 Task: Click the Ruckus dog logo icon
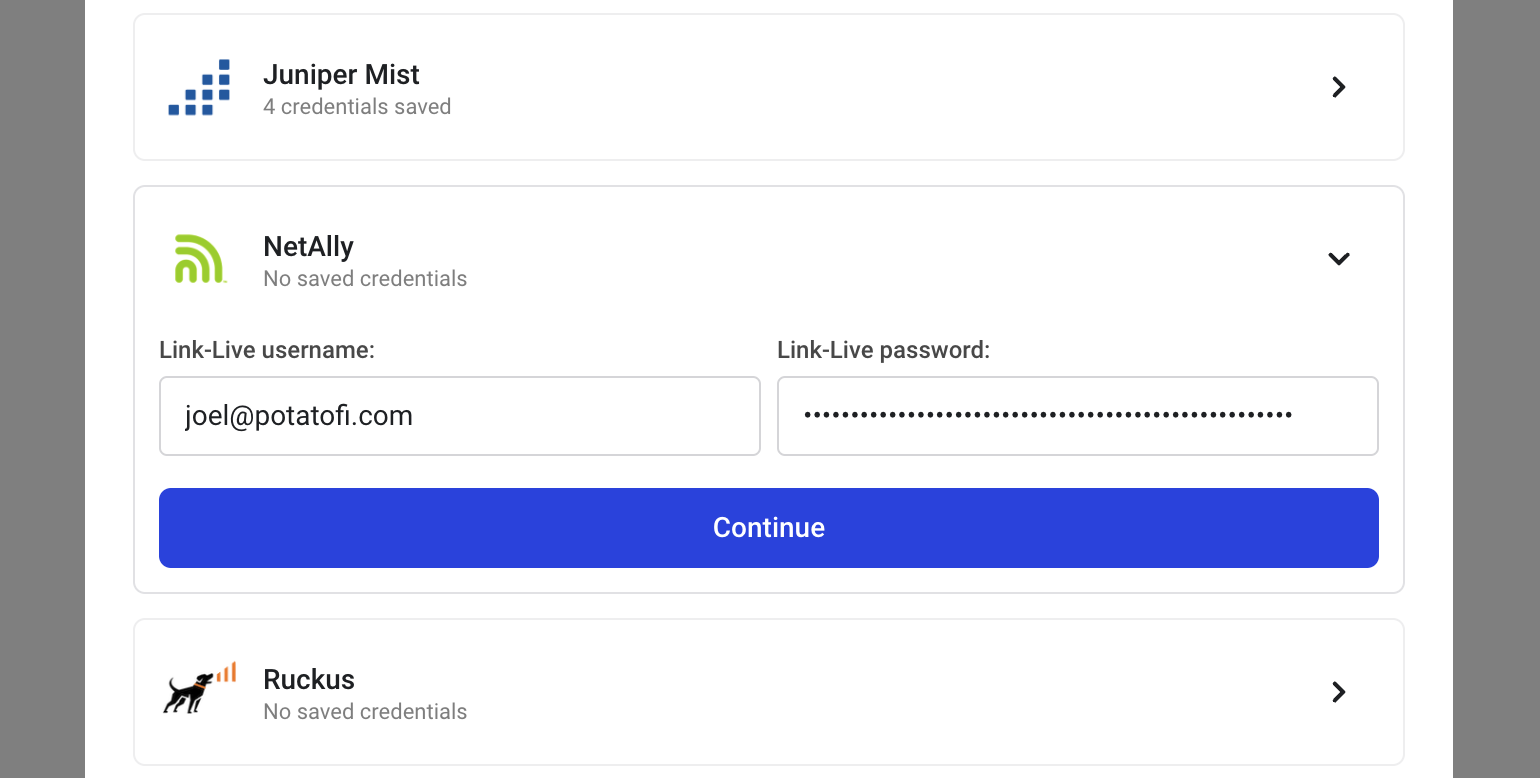point(199,688)
